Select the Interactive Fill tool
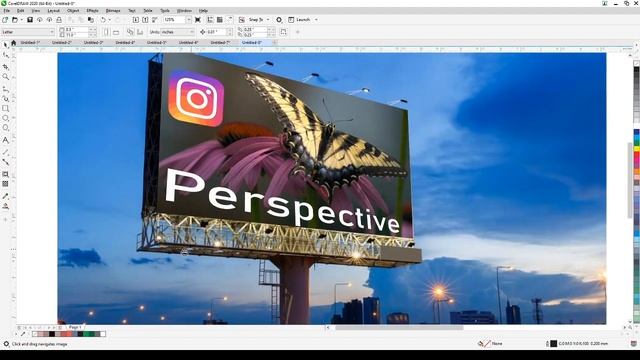 click(x=5, y=207)
